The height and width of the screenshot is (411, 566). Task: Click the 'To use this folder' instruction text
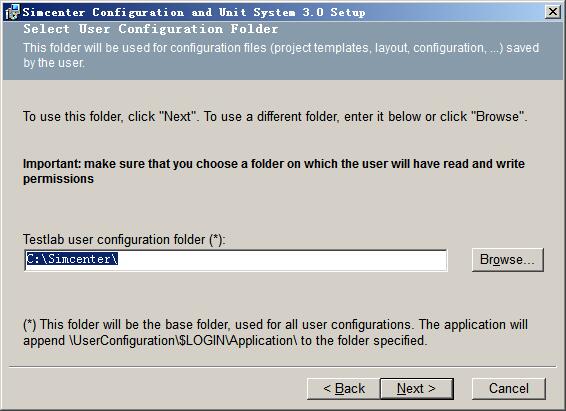275,117
